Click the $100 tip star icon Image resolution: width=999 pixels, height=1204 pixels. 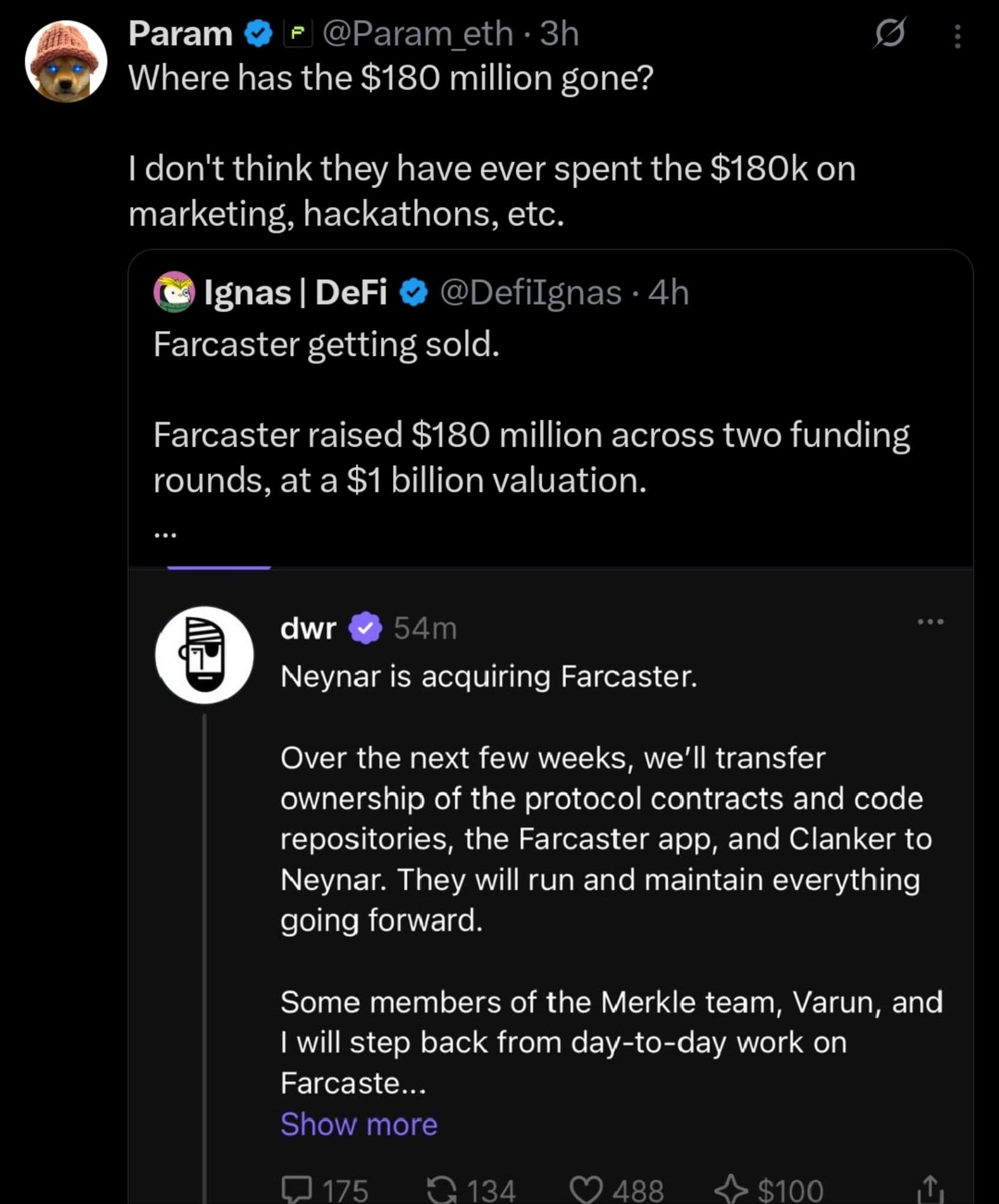(731, 1189)
